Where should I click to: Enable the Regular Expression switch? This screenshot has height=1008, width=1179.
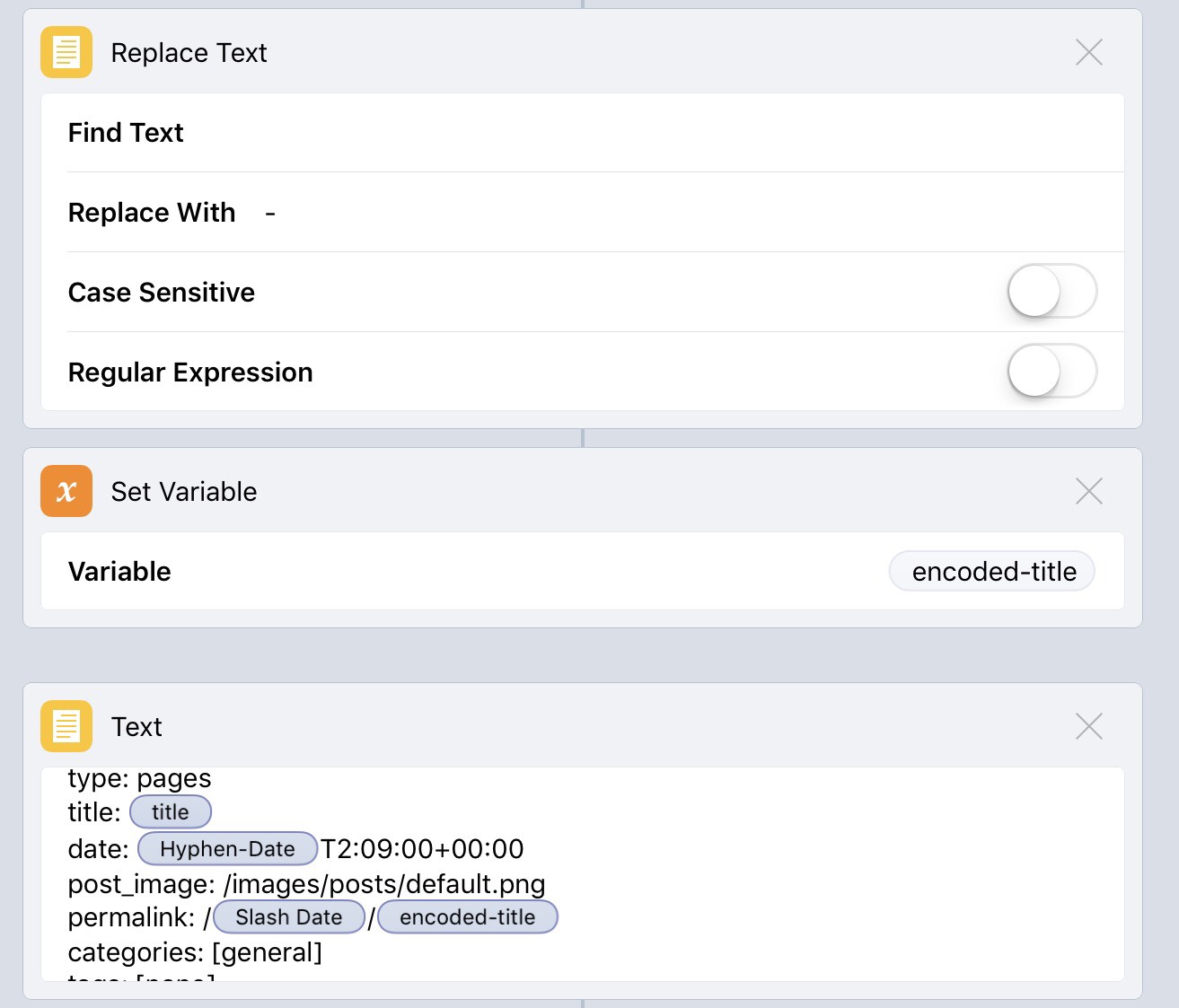(x=1051, y=371)
